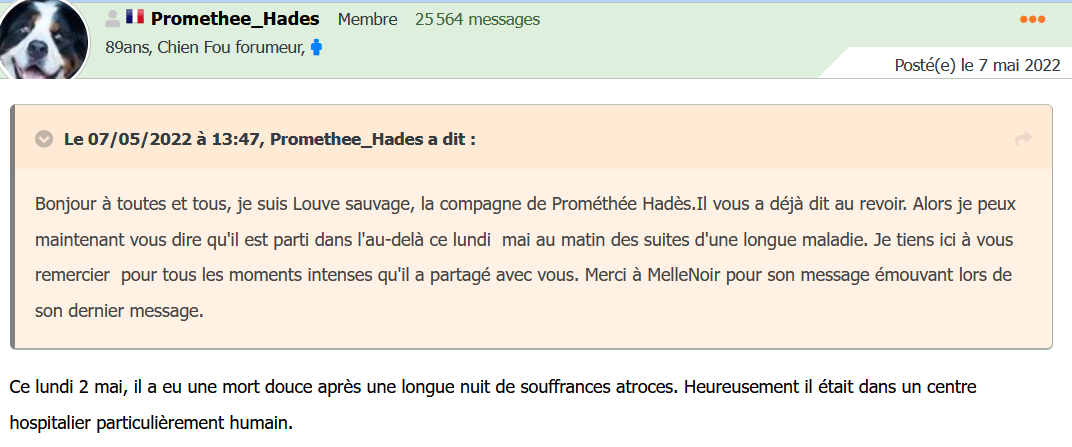This screenshot has width=1072, height=447.
Task: Click "89ans, Chien Fou forumeur" member title
Action: 206,48
